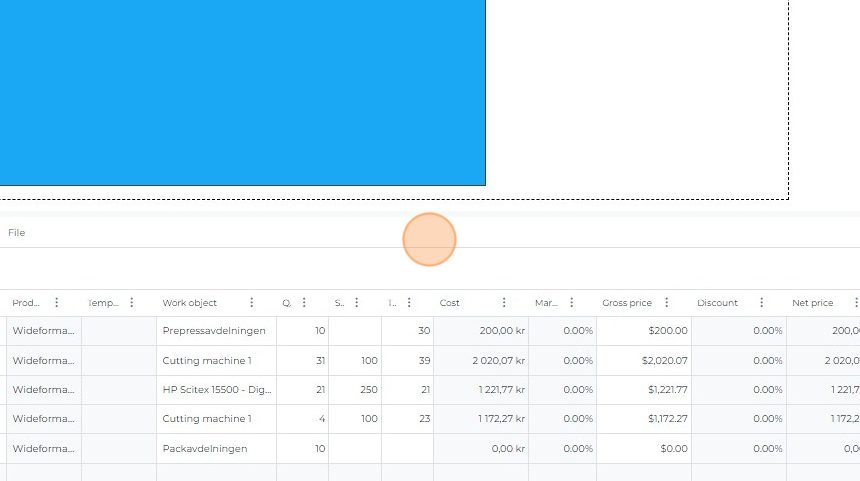Select the HP Scitex 15500 row
The height and width of the screenshot is (481, 860).
tap(216, 390)
